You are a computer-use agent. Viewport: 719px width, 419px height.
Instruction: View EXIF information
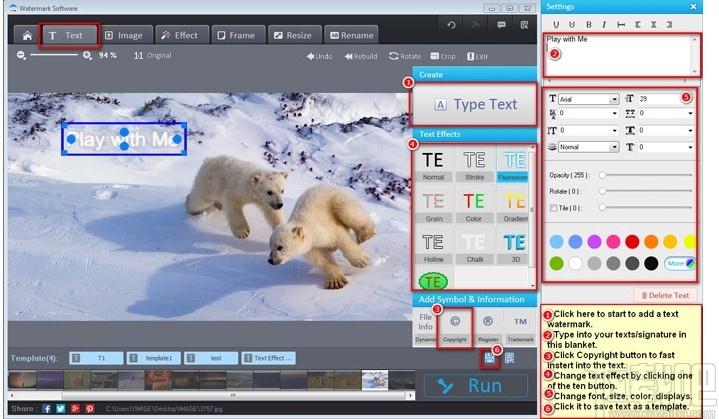tap(477, 56)
